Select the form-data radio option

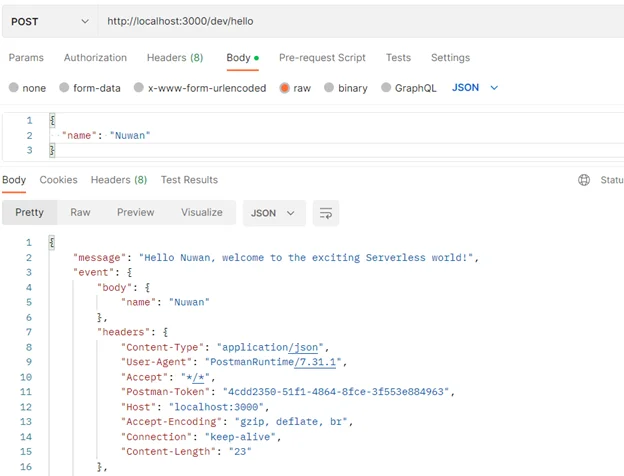coord(65,88)
